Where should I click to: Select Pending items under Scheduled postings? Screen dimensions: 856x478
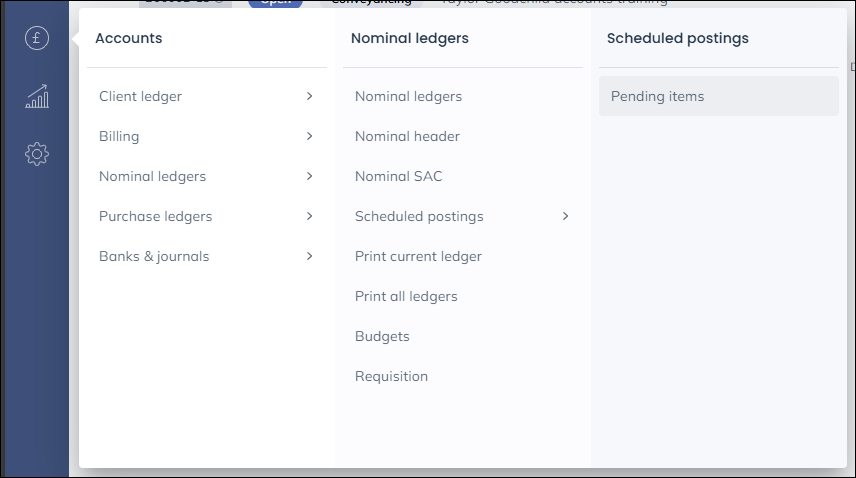tap(718, 96)
